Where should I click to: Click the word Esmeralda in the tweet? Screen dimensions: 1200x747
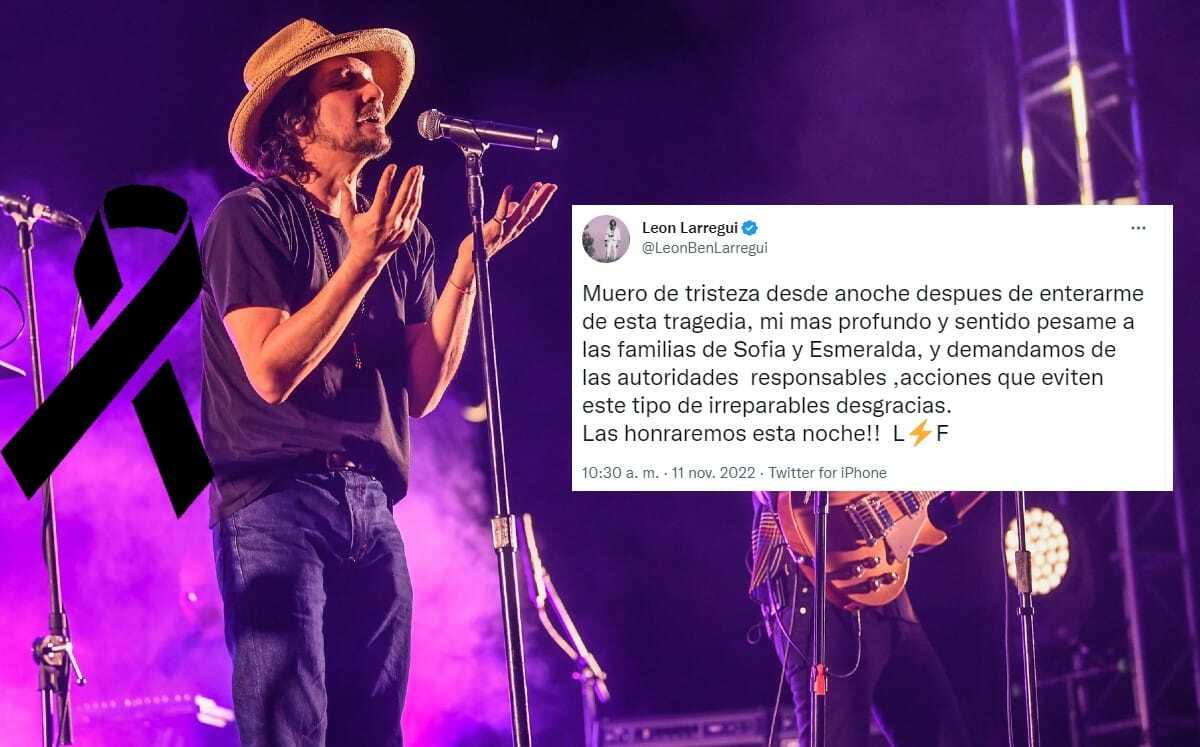(x=885, y=351)
